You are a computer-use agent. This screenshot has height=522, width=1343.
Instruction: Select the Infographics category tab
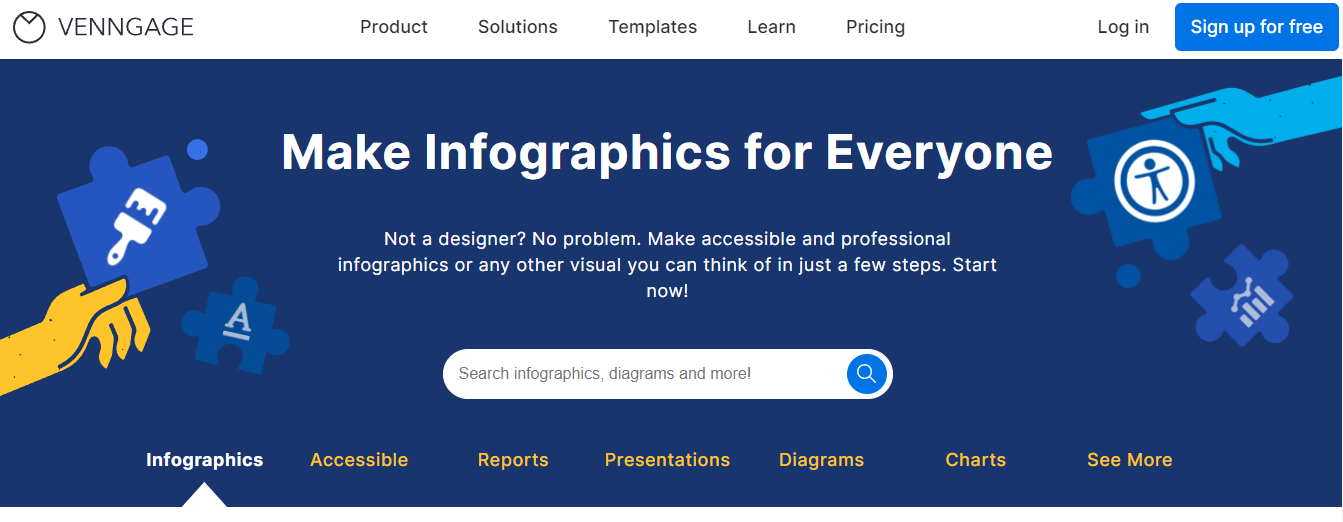(204, 460)
